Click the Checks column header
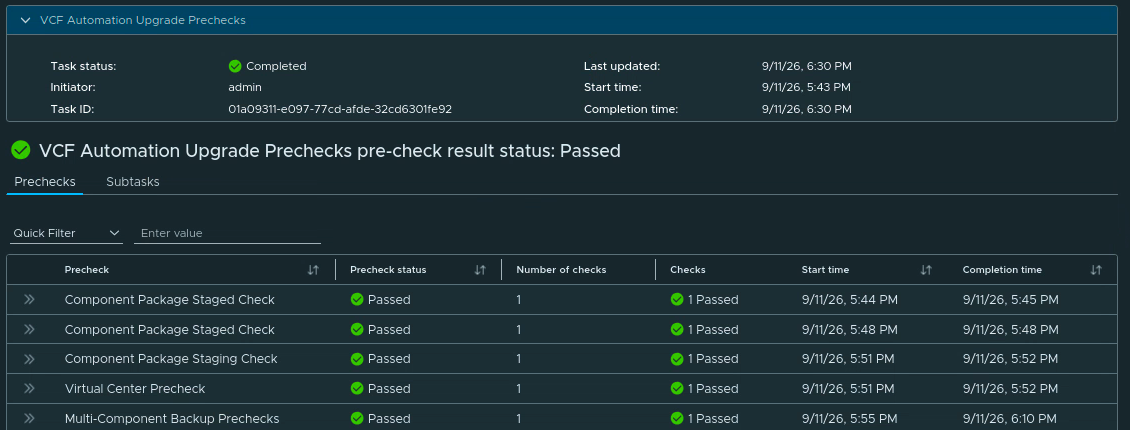Image resolution: width=1130 pixels, height=430 pixels. [688, 270]
